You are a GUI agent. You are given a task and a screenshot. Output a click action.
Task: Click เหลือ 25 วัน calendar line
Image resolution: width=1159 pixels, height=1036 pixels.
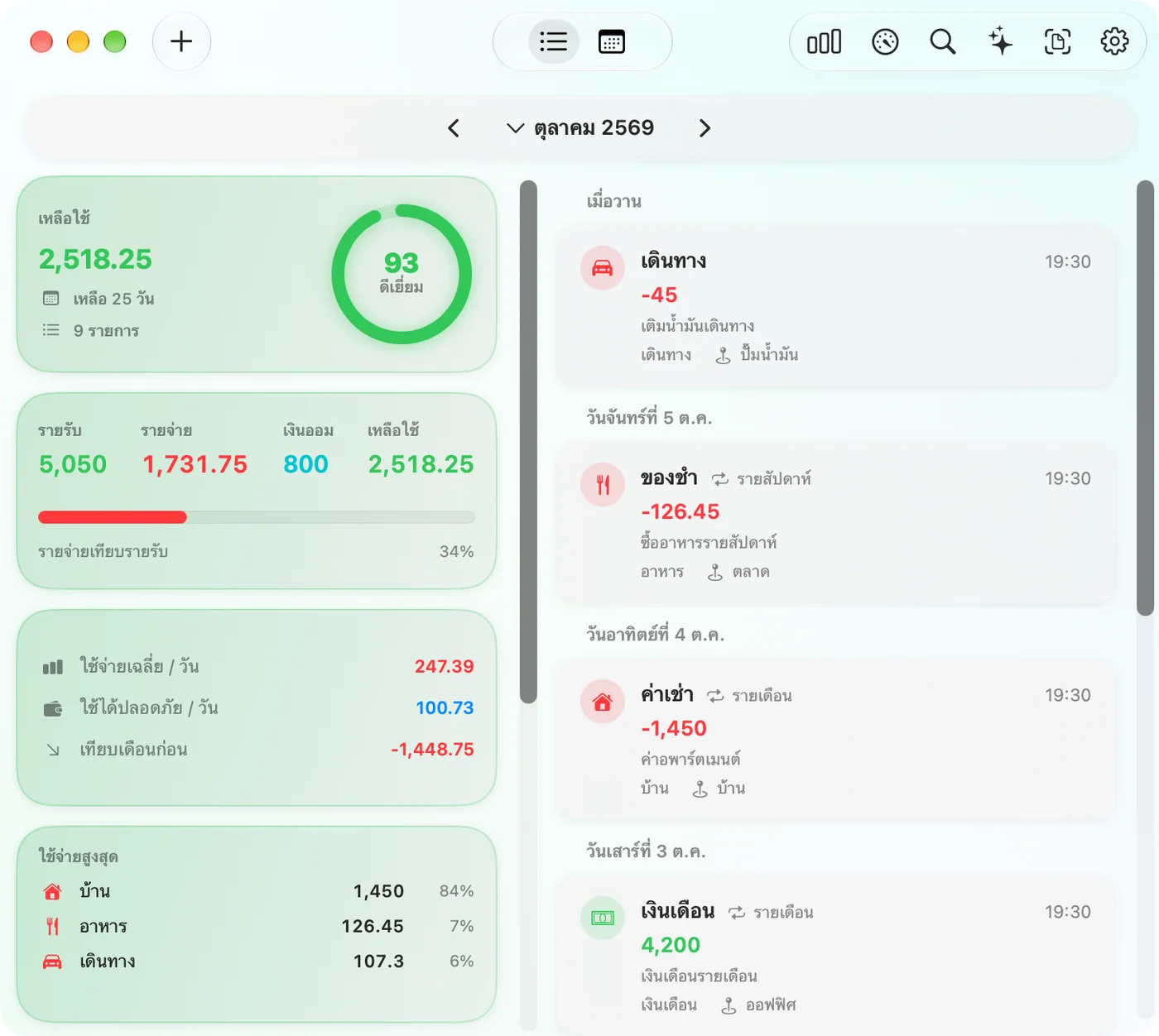tap(98, 299)
